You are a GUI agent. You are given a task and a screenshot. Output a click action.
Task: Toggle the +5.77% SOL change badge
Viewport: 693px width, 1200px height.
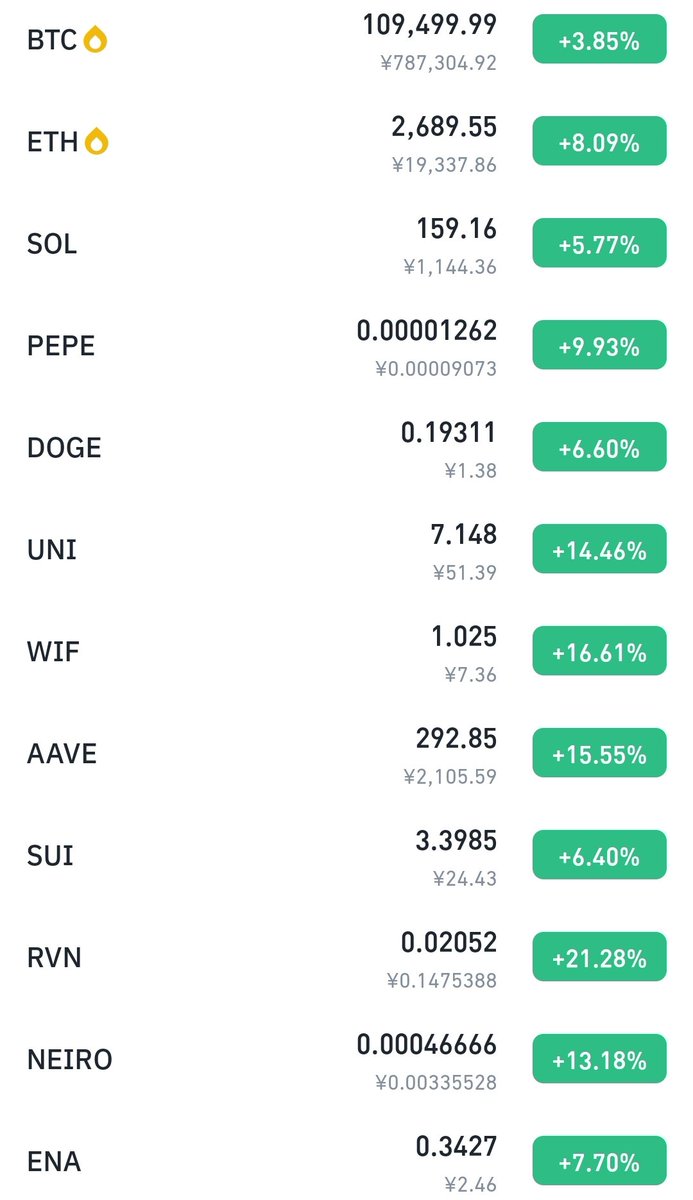pos(599,245)
